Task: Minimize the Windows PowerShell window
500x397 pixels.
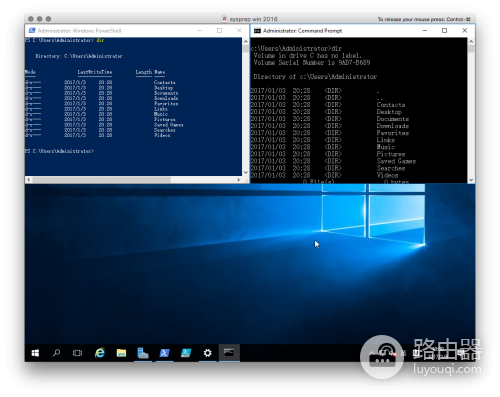Action: point(199,31)
